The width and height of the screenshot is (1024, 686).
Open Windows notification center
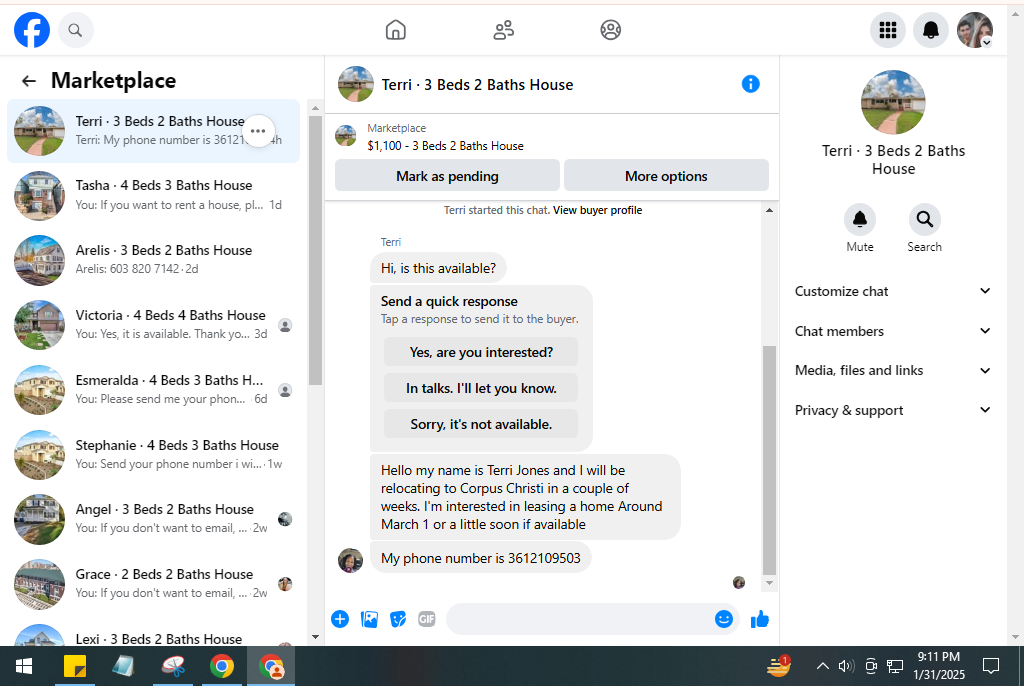click(x=991, y=666)
